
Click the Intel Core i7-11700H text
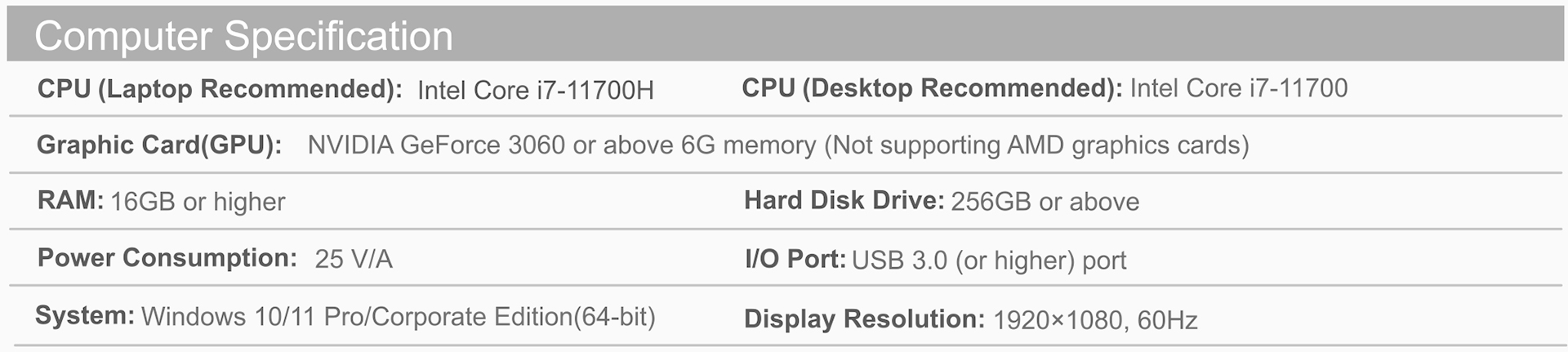click(x=536, y=90)
